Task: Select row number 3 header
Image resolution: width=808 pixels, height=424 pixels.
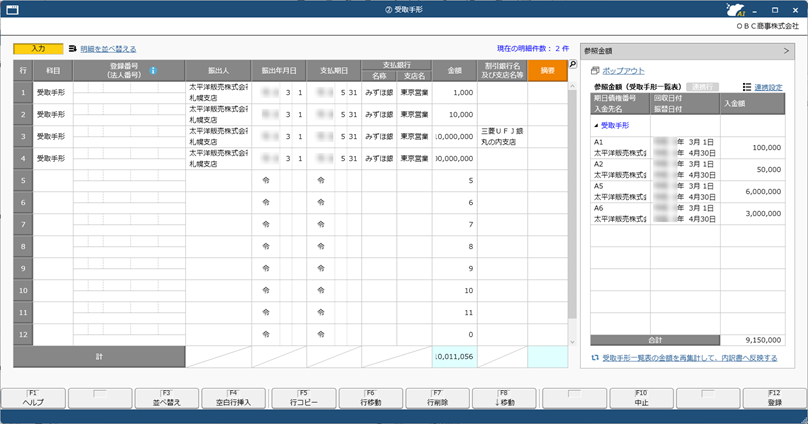Action: 23,137
